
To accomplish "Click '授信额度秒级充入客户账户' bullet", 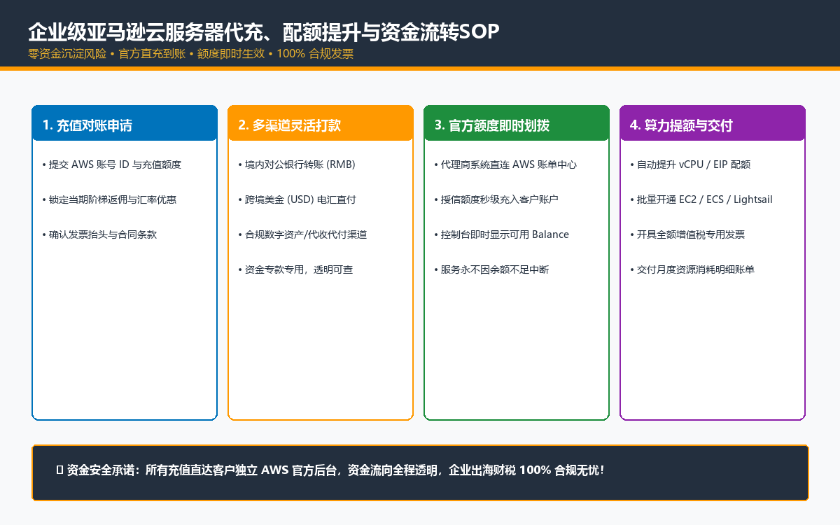I will point(496,200).
